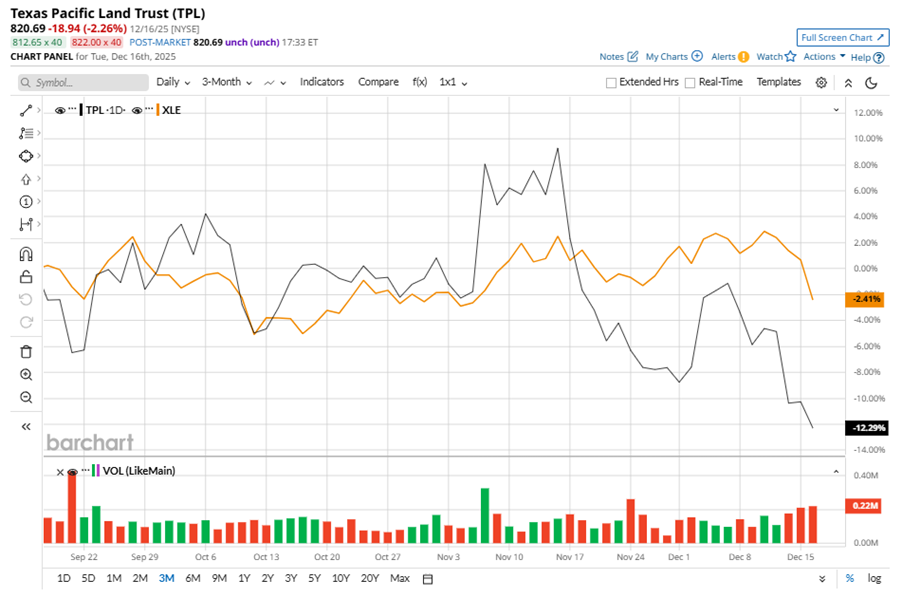Open chart settings gear icon
Viewport: 902px width, 598px height.
pyautogui.click(x=821, y=83)
